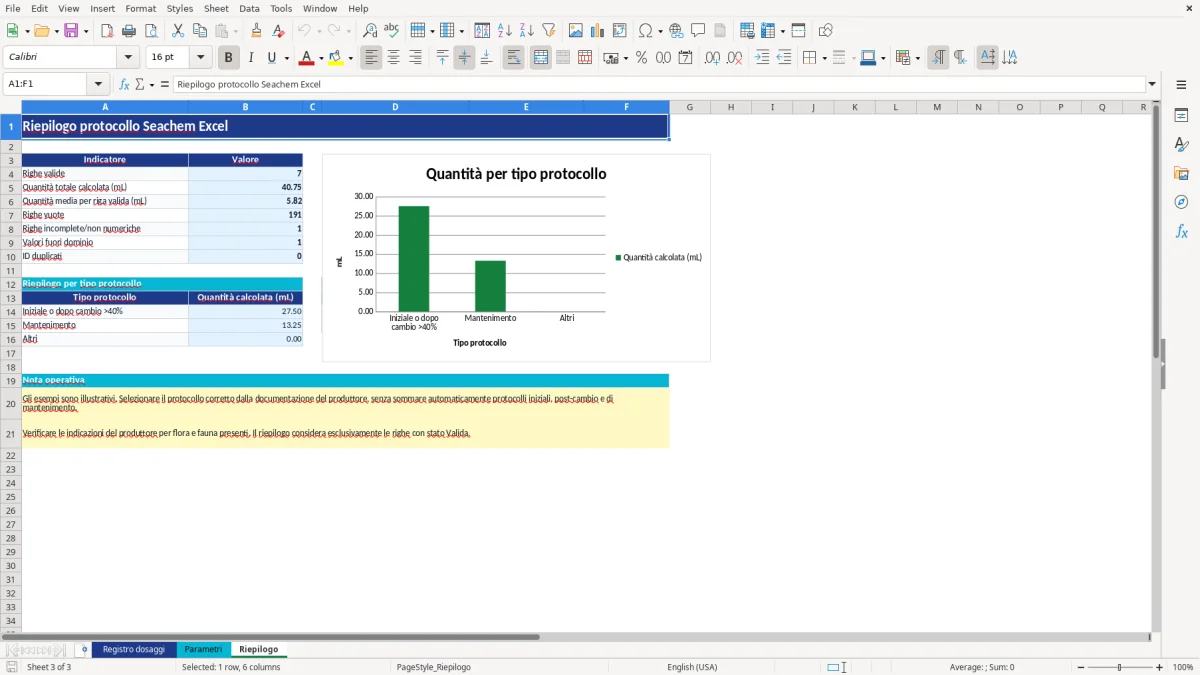
Task: Click the Save document icon
Action: click(71, 31)
